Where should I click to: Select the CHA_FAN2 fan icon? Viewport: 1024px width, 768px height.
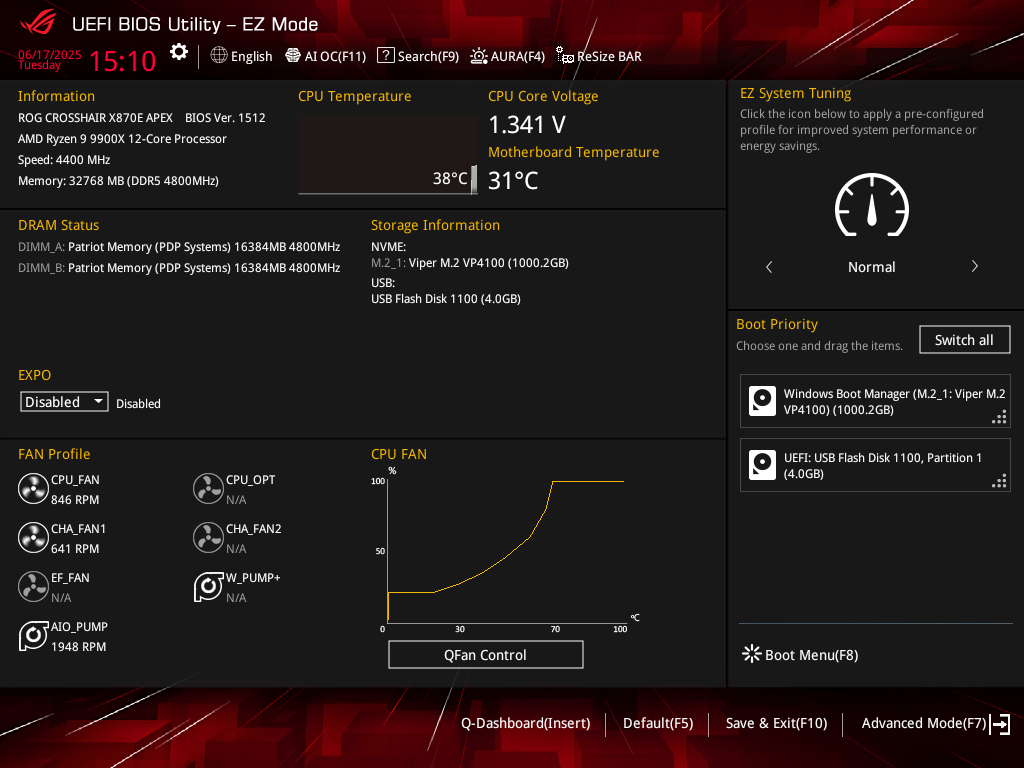click(208, 538)
